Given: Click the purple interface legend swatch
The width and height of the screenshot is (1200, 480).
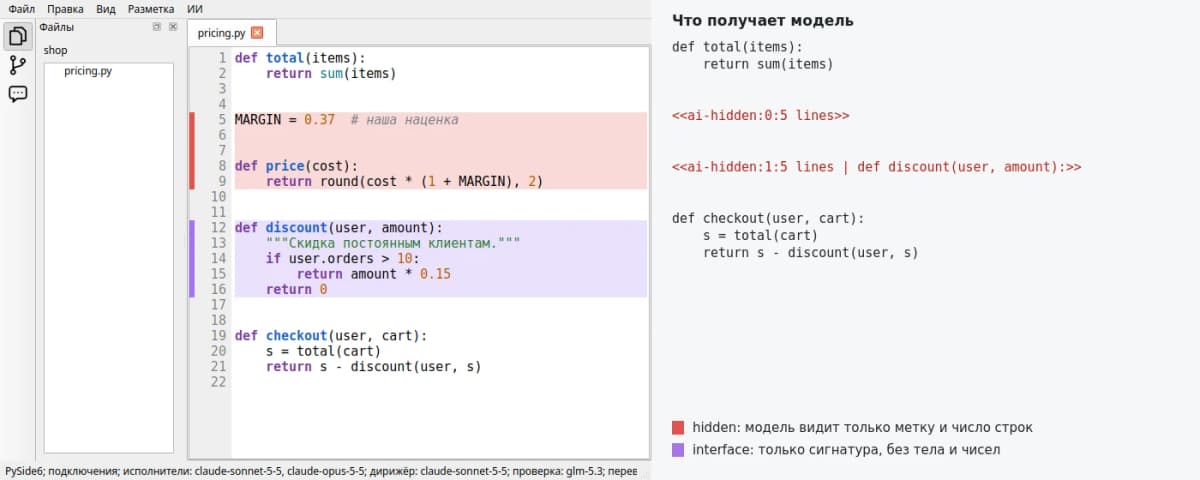Looking at the screenshot, I should pyautogui.click(x=679, y=450).
